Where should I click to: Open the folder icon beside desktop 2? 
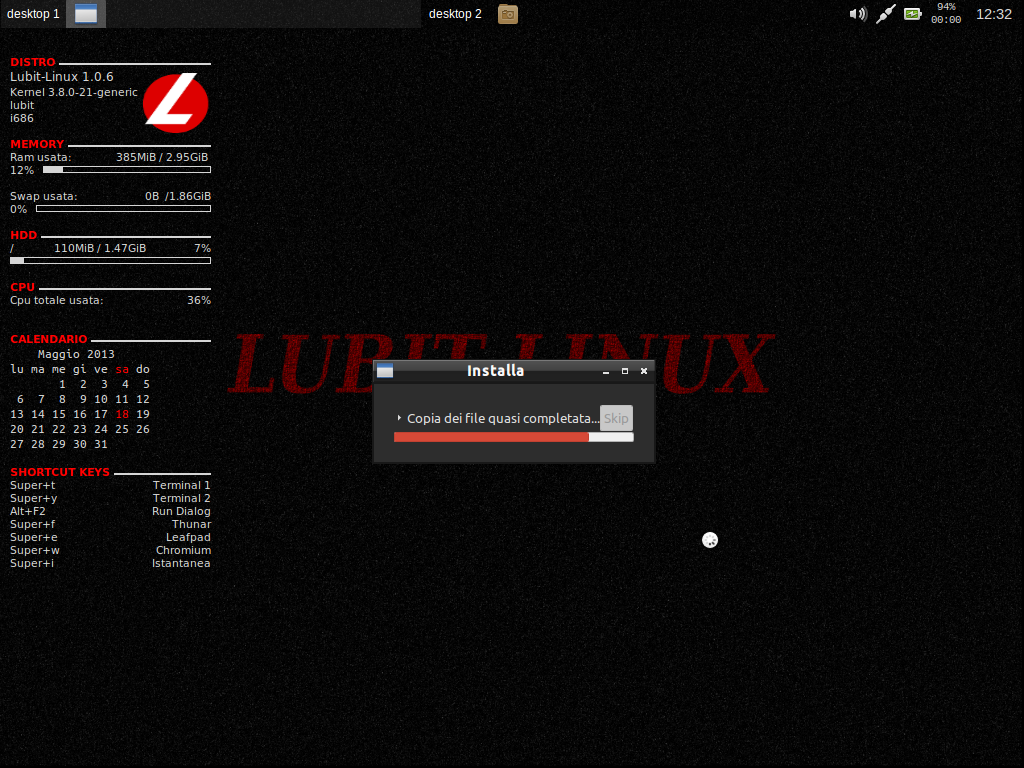click(x=507, y=14)
